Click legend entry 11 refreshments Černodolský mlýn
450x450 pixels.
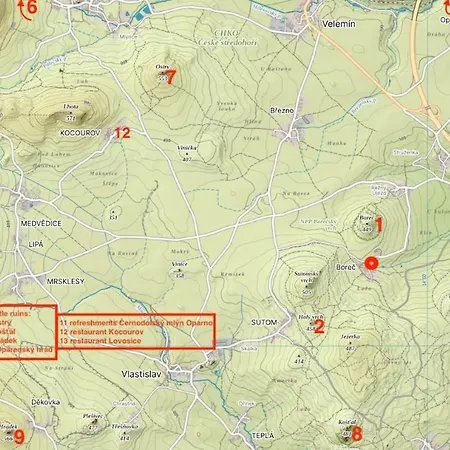tap(136, 323)
